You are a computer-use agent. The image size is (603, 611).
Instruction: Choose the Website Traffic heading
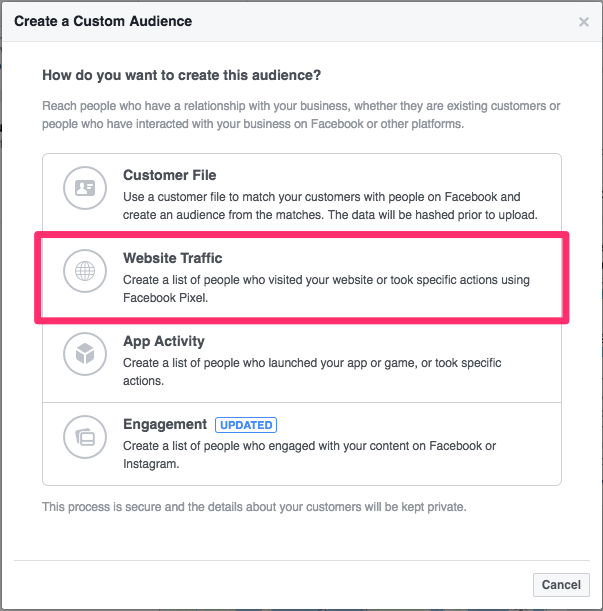click(x=173, y=258)
